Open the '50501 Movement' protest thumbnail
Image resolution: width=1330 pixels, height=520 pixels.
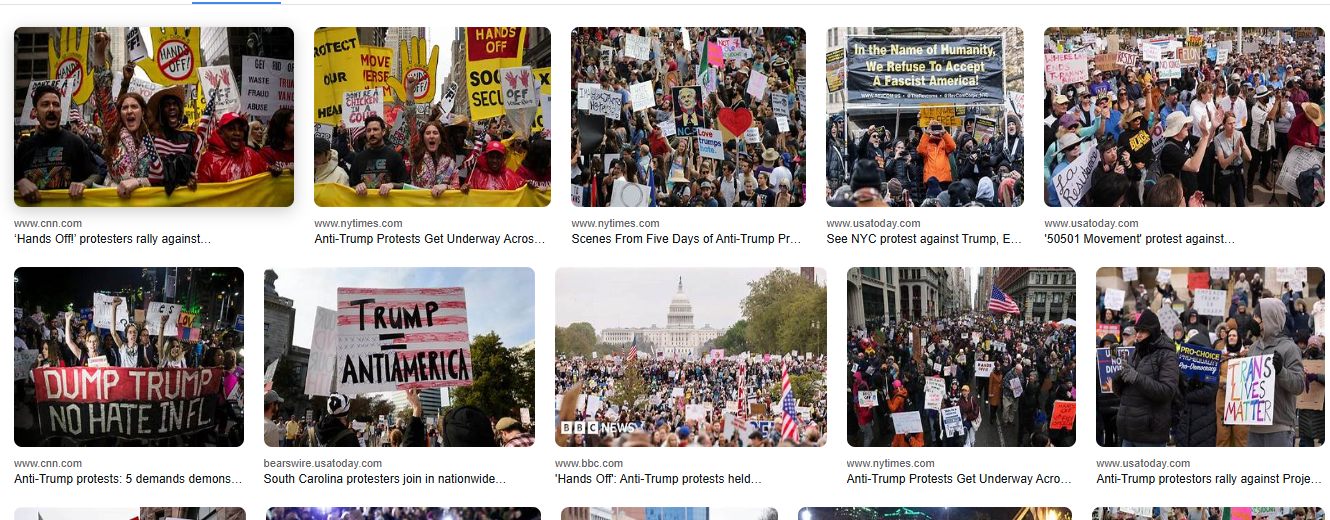(x=1184, y=117)
